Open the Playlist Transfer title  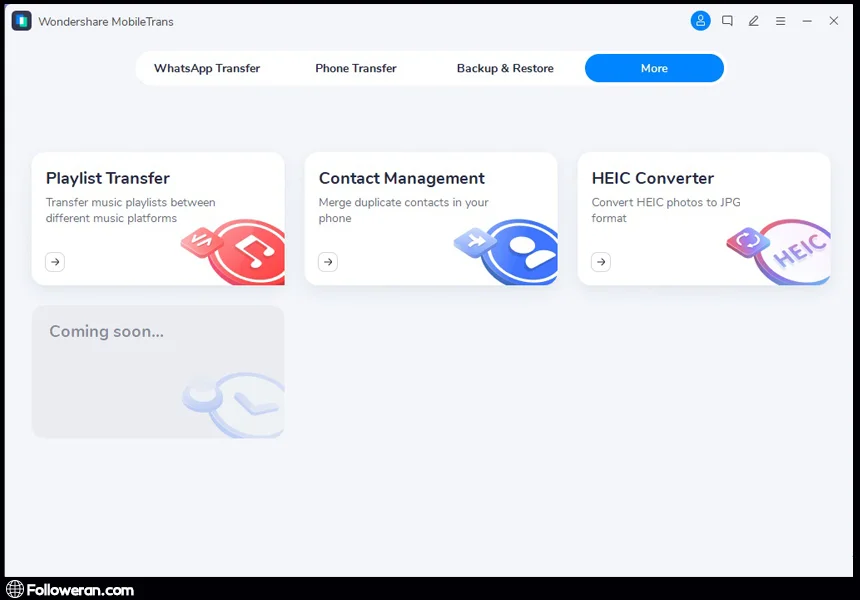108,179
